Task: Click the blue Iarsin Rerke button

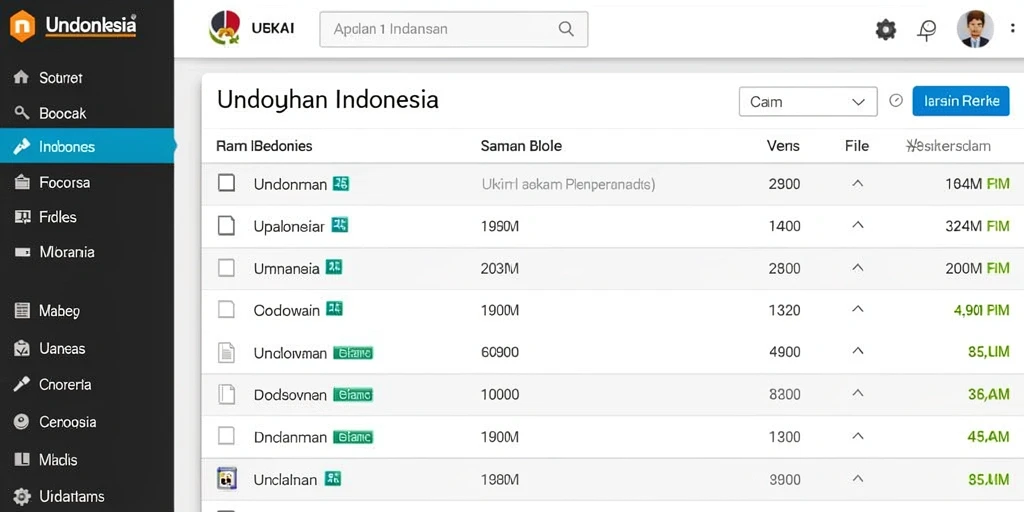Action: pyautogui.click(x=961, y=101)
